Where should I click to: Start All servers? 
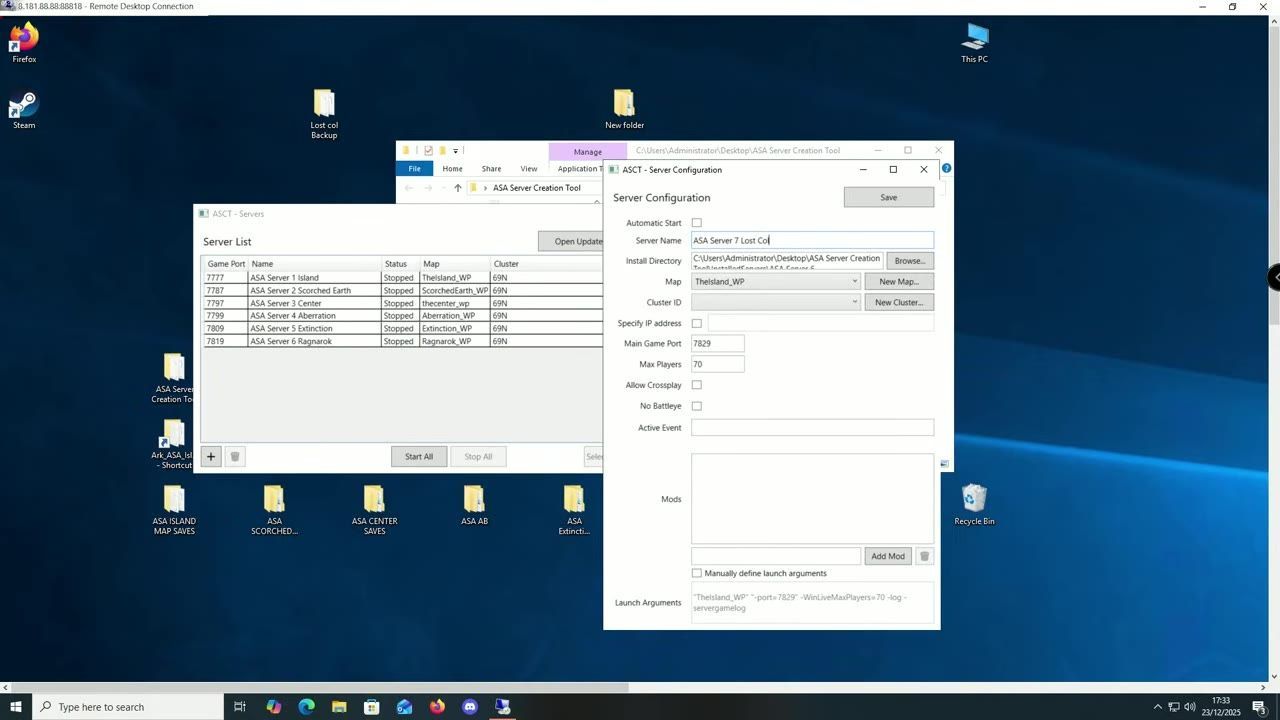419,457
